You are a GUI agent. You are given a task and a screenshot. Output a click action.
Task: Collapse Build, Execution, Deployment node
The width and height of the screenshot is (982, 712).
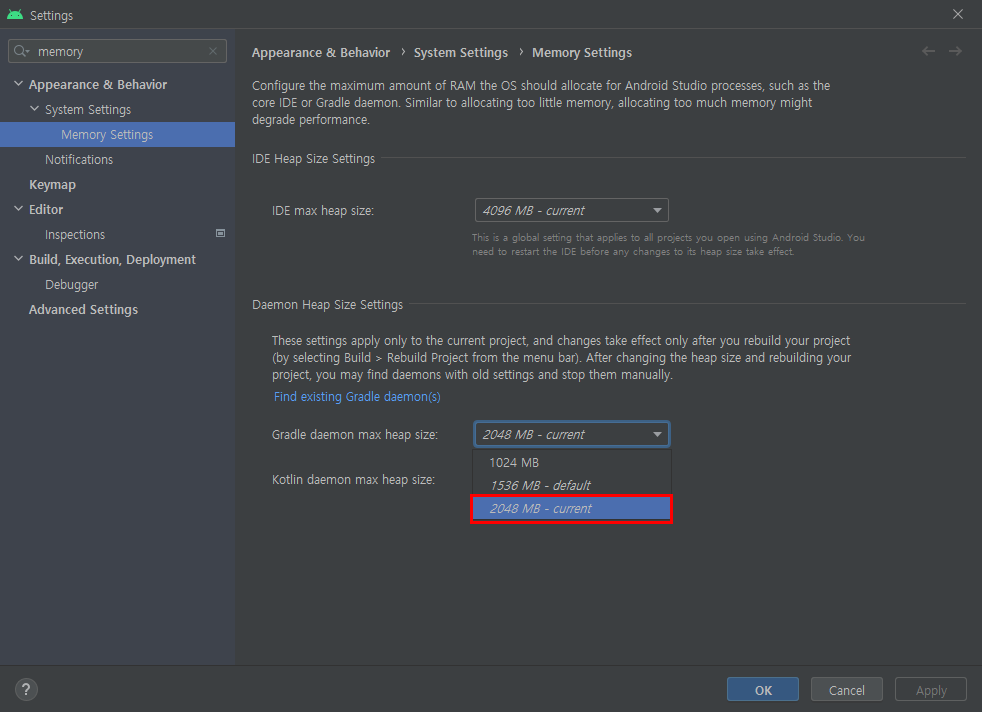point(18,259)
